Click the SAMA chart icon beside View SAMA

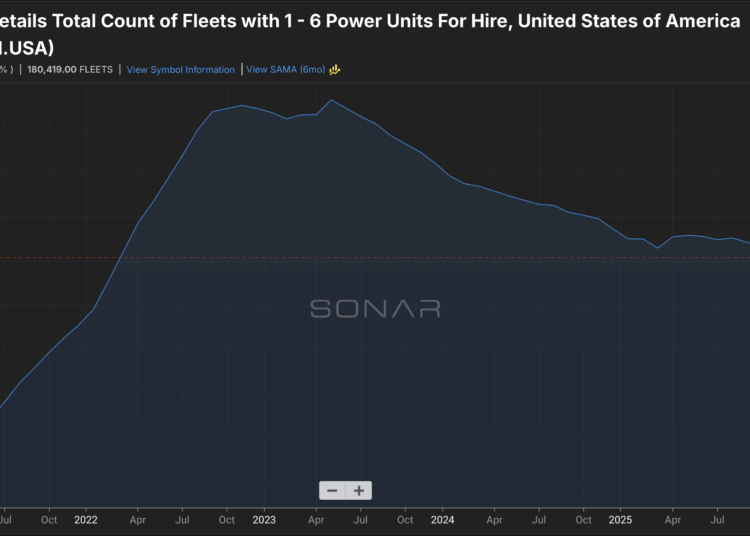(336, 70)
